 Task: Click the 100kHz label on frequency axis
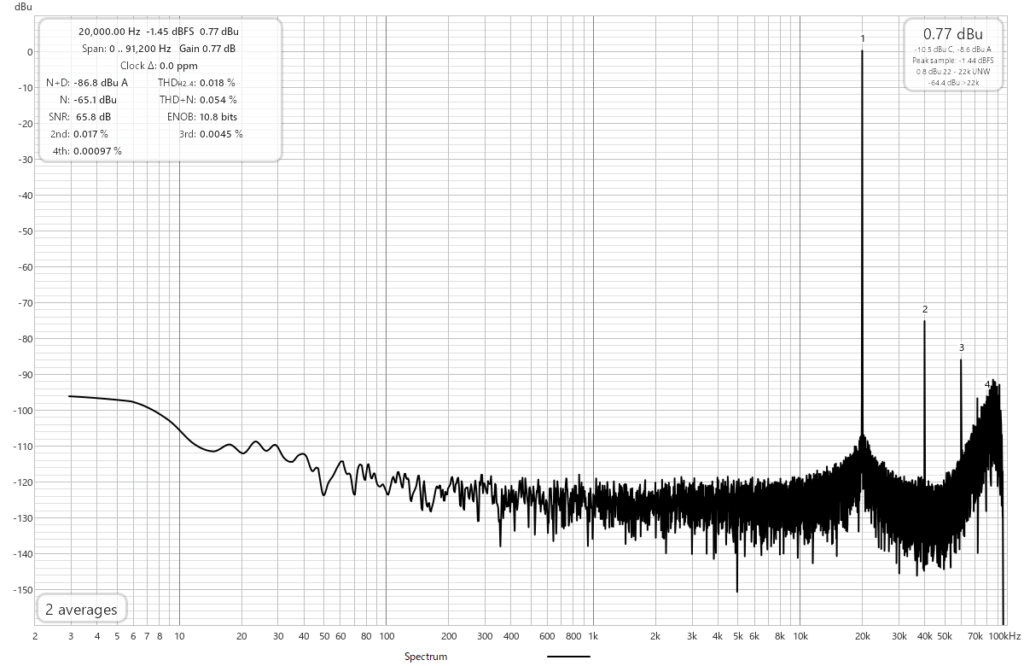(1003, 636)
